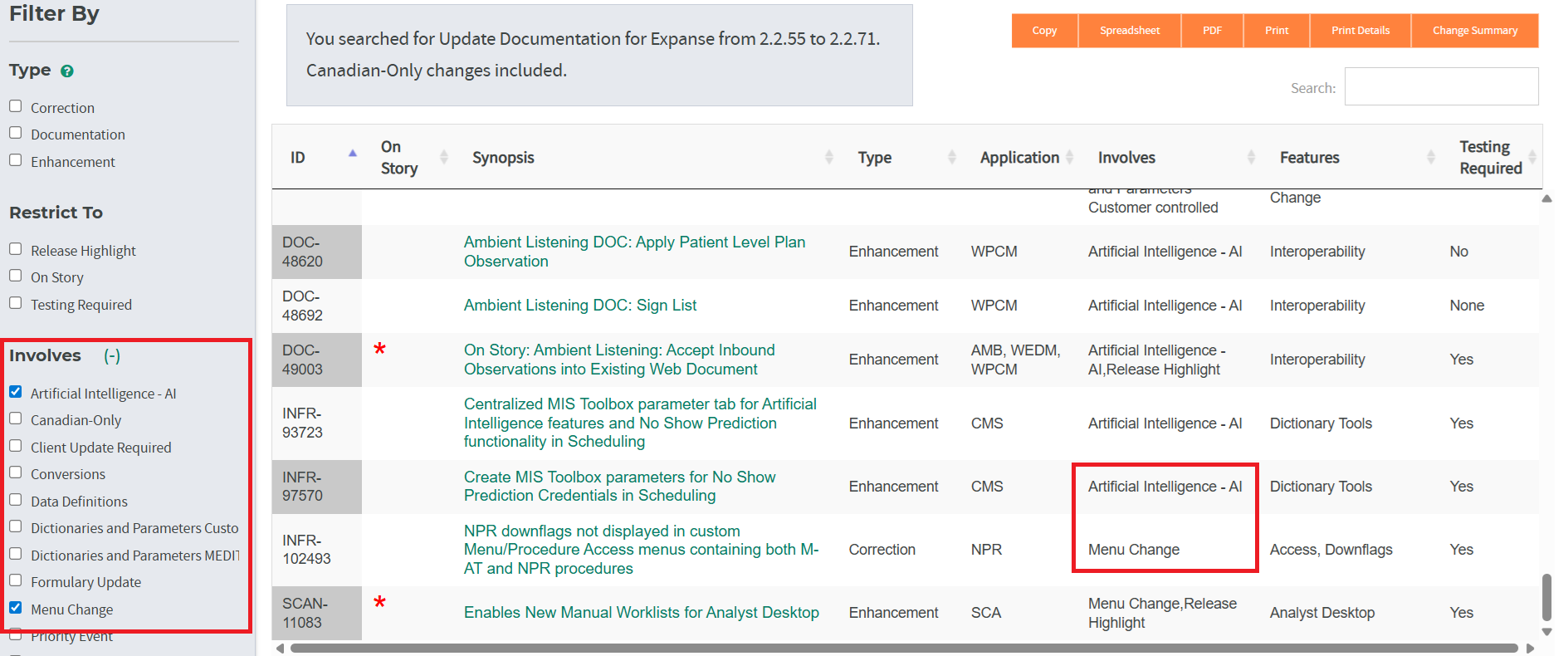
Task: Collapse the Involves section with (-)
Action: [112, 356]
